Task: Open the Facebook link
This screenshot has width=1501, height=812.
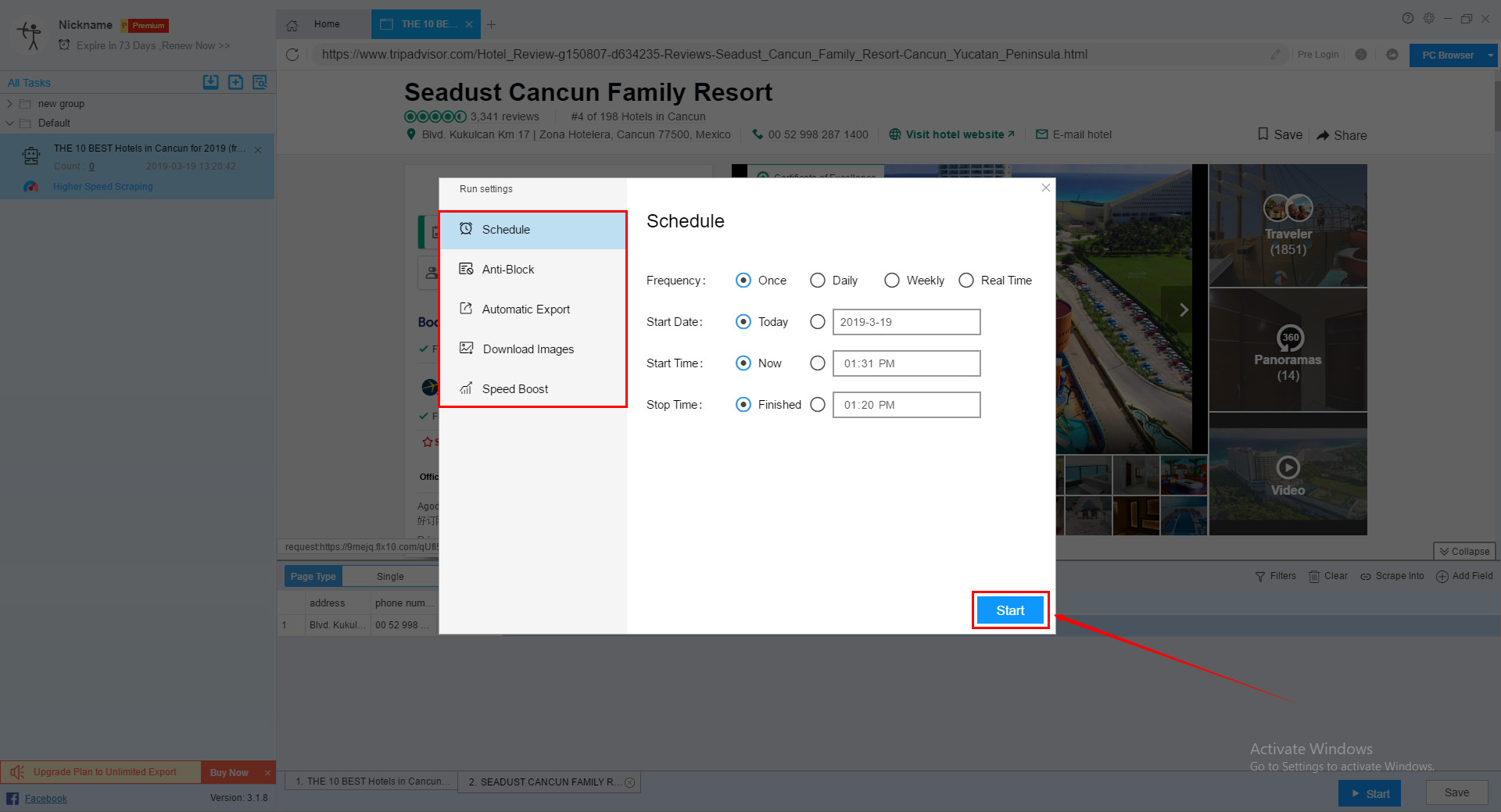Action: tap(45, 799)
